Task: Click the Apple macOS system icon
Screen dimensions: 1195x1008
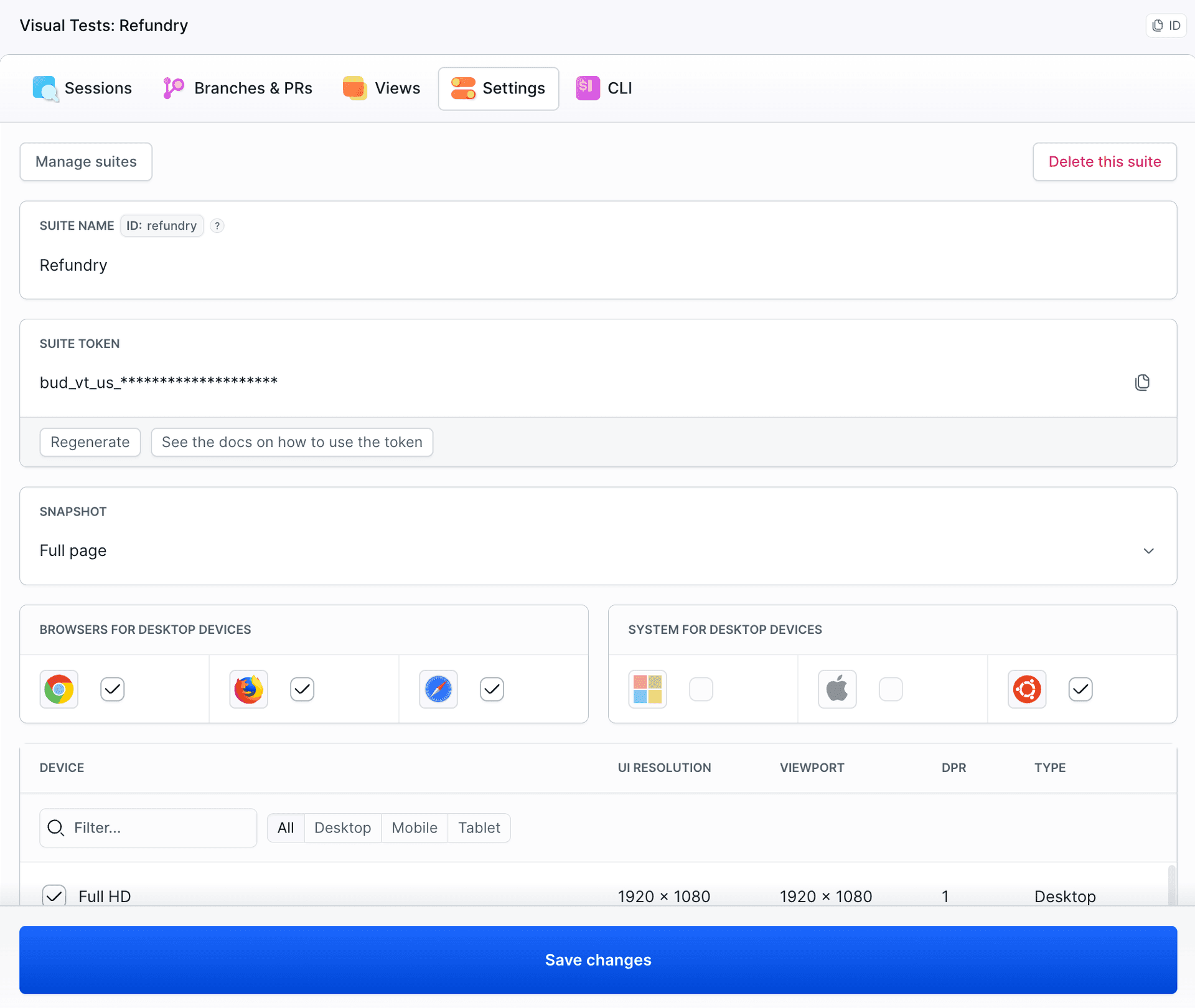Action: (837, 689)
